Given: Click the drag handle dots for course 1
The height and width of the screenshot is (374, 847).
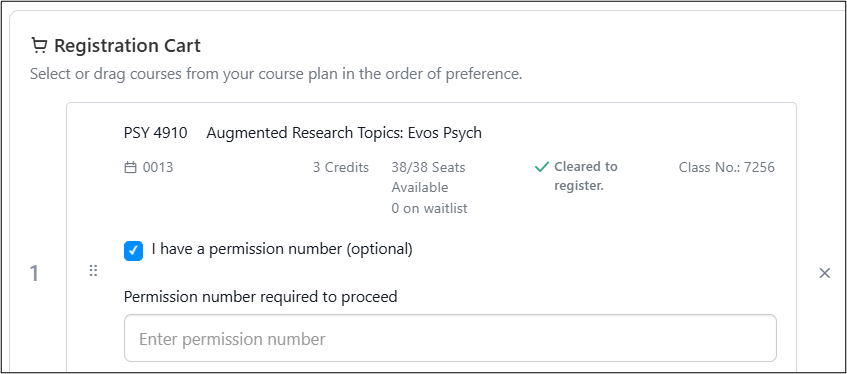Looking at the screenshot, I should (93, 271).
